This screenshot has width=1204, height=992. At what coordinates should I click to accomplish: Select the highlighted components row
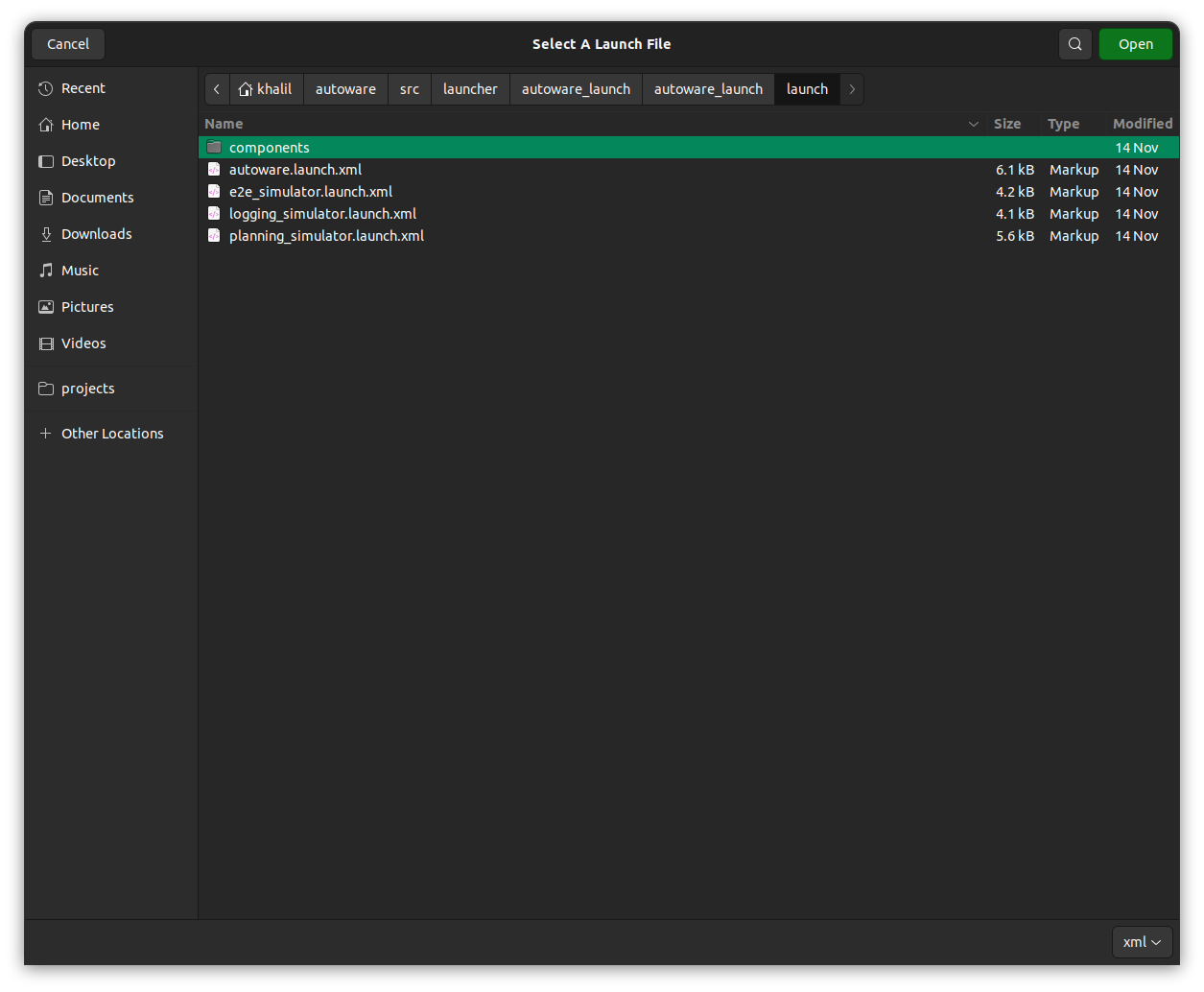269,147
